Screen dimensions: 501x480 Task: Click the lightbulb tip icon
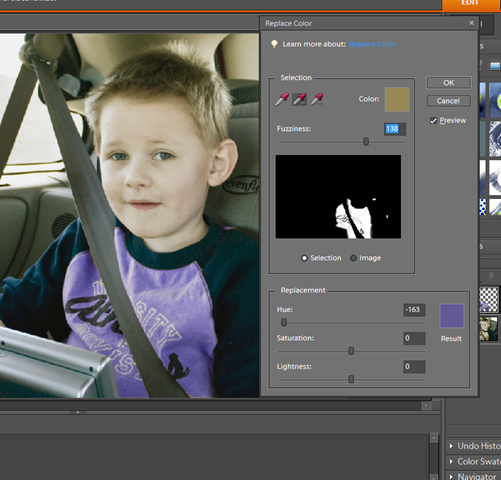click(x=274, y=44)
